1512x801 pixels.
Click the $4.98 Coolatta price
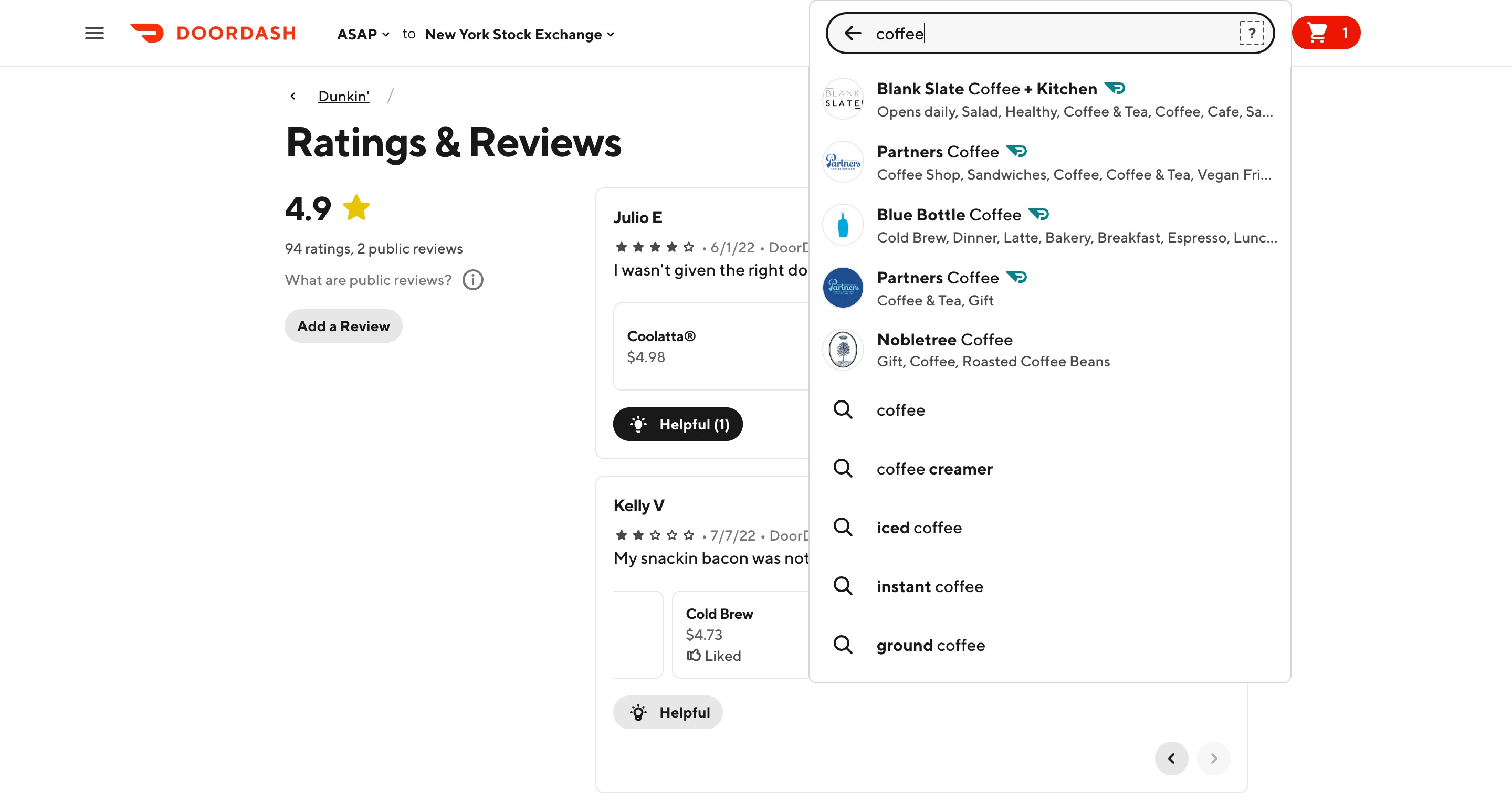tap(646, 357)
